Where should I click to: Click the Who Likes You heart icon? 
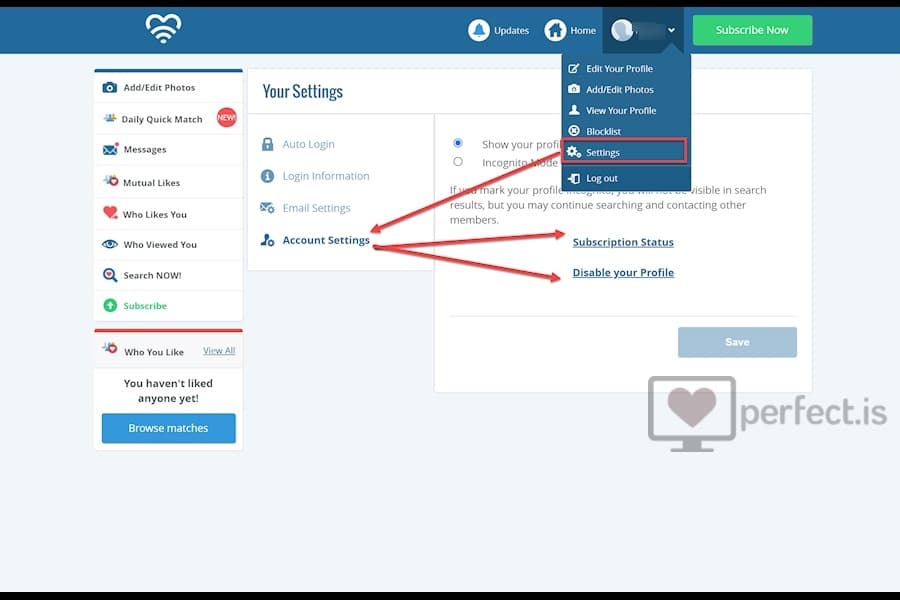point(110,212)
